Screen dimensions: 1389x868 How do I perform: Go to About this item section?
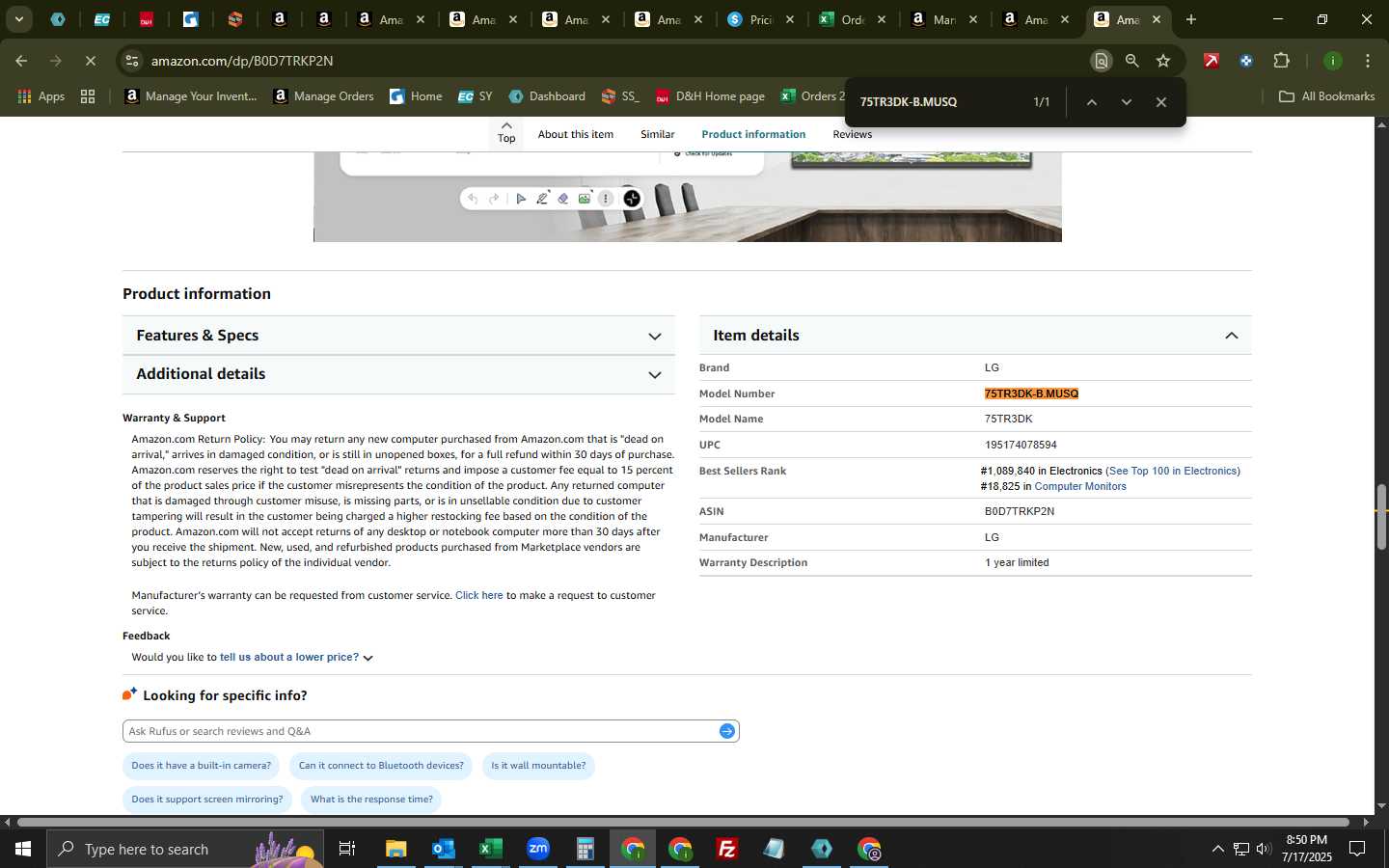click(575, 134)
